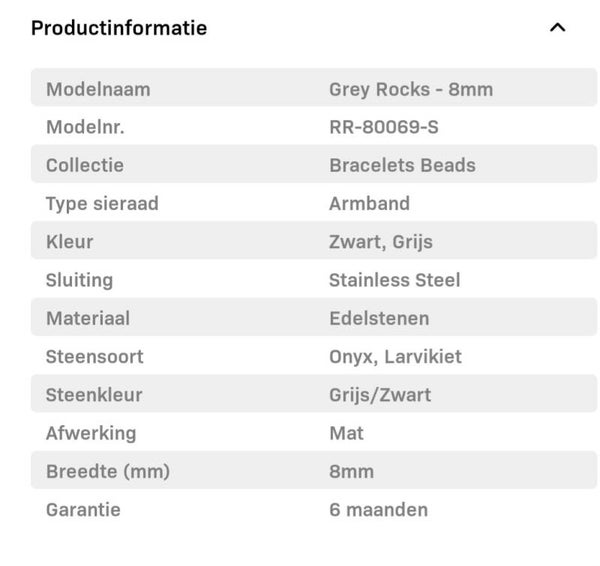Image resolution: width=600 pixels, height=566 pixels.
Task: Select the Modelnaam label
Action: [x=98, y=89]
